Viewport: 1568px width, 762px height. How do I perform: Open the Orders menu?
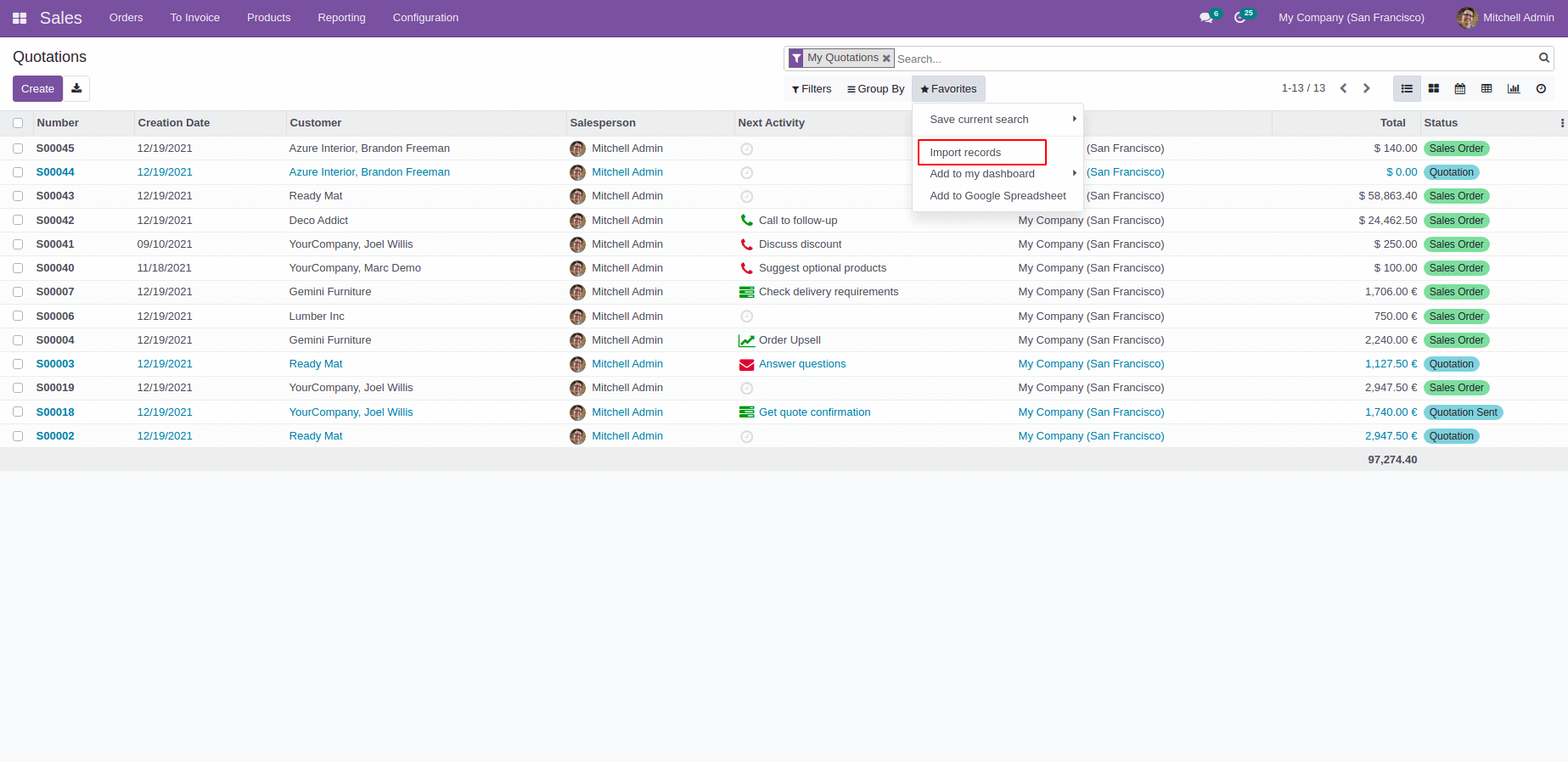(126, 18)
